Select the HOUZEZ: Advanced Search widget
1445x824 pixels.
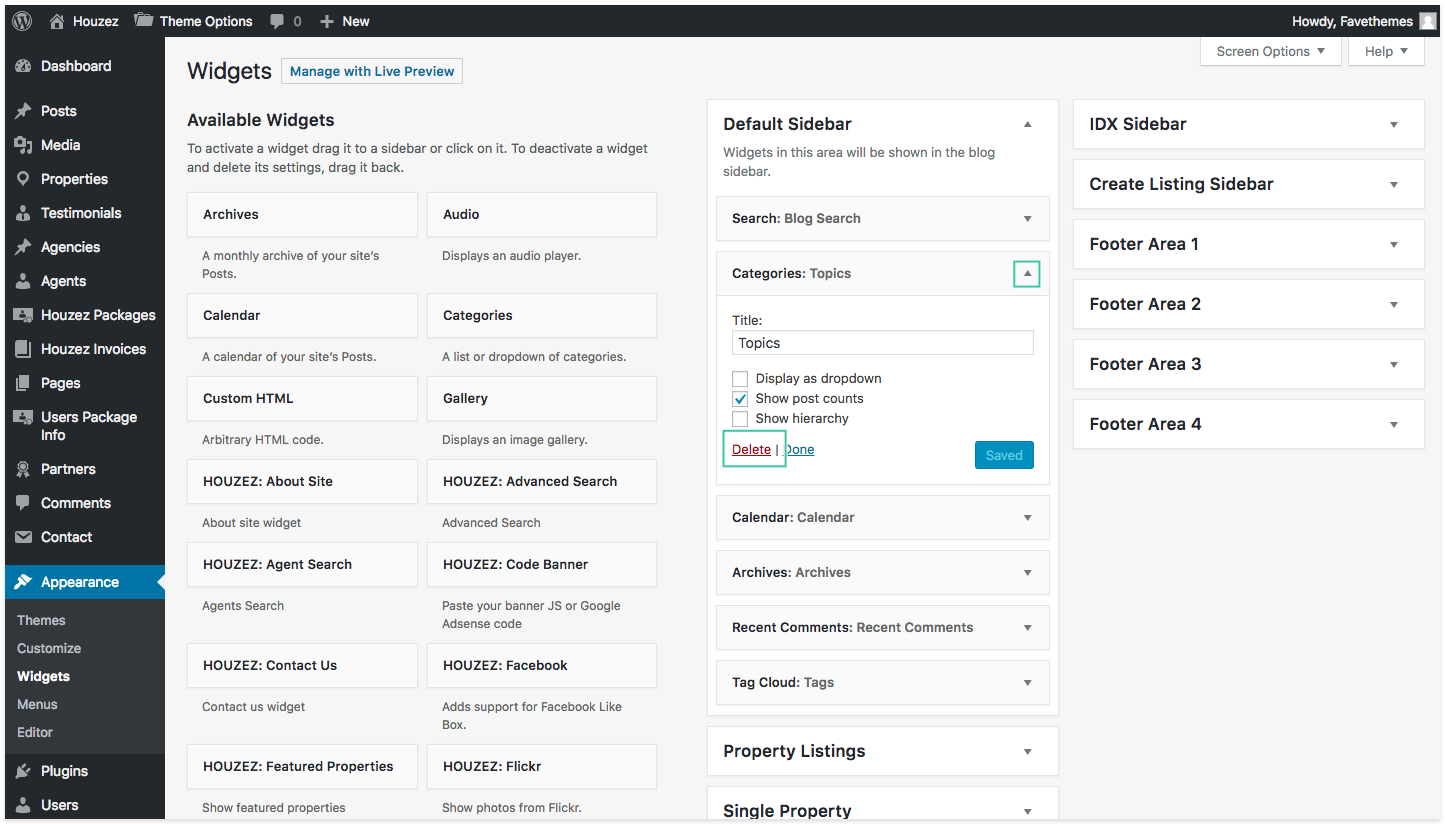click(542, 481)
